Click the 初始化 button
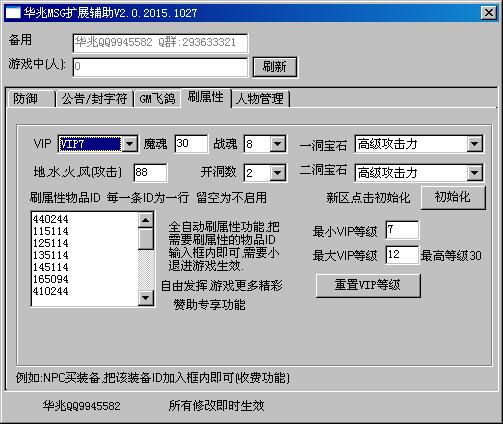This screenshot has height=424, width=503. 453,198
